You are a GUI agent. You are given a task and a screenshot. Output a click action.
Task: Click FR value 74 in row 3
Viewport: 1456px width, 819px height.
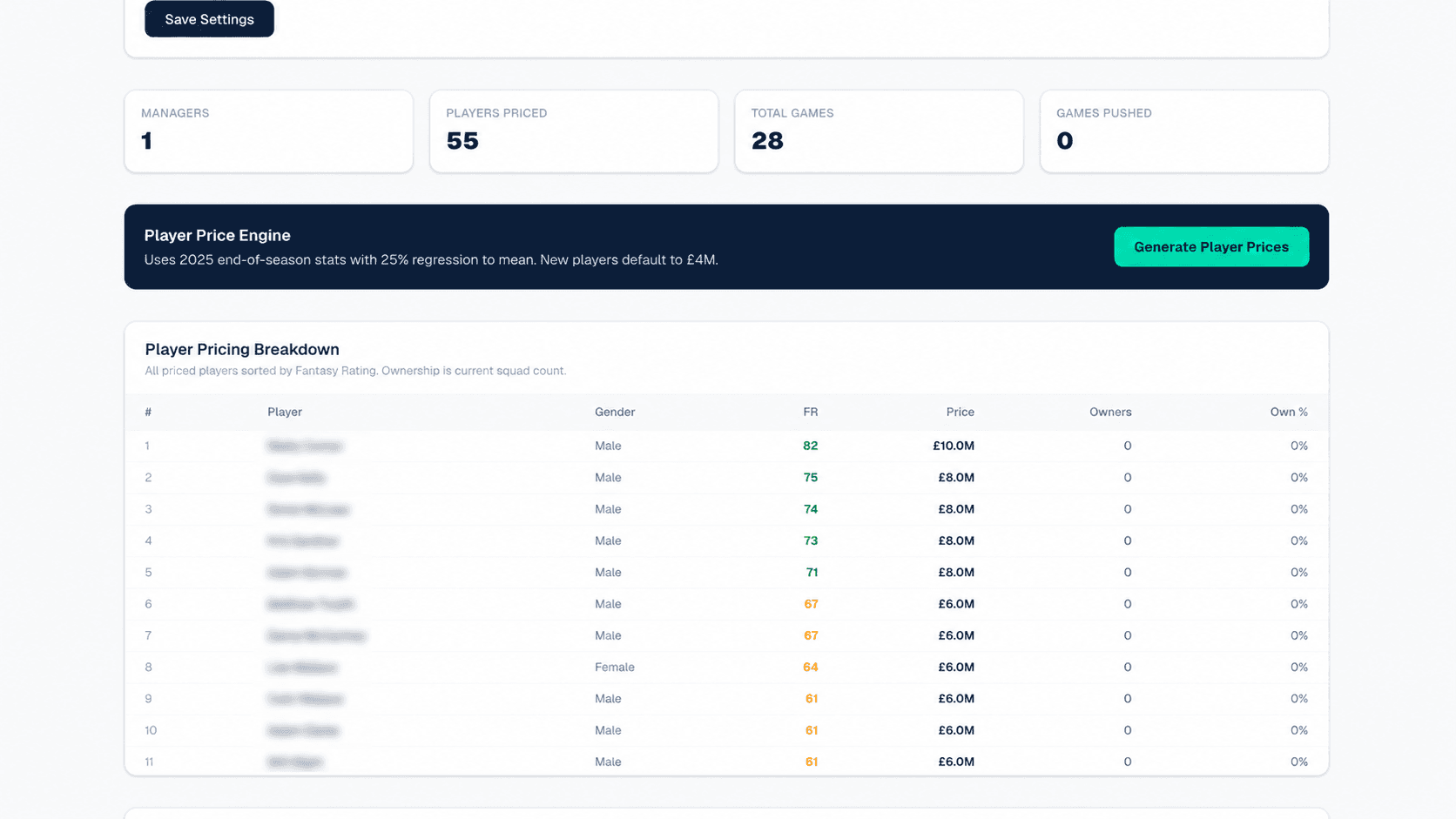point(810,509)
